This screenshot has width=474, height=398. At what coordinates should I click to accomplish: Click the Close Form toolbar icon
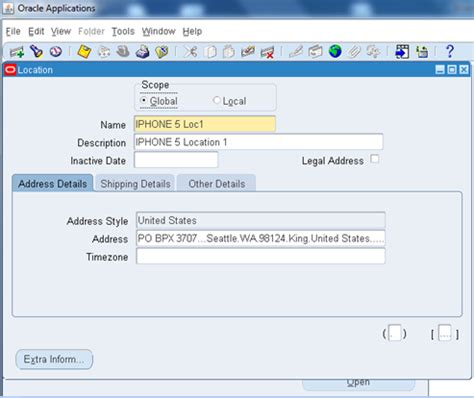162,52
